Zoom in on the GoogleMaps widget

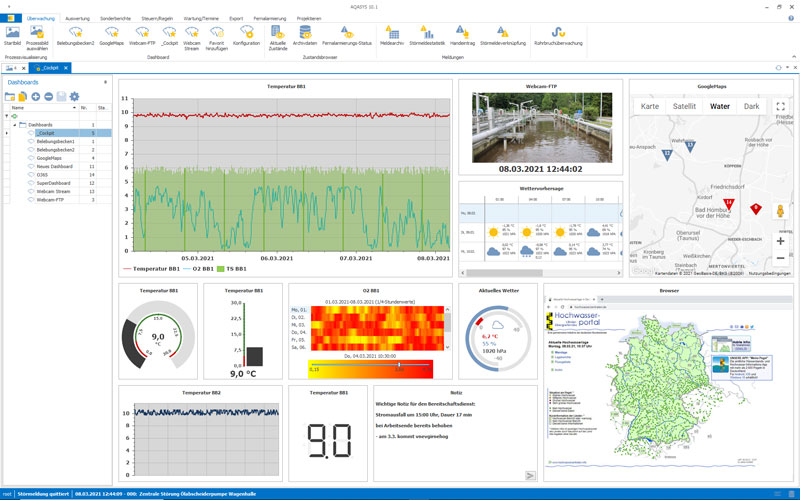tap(780, 241)
